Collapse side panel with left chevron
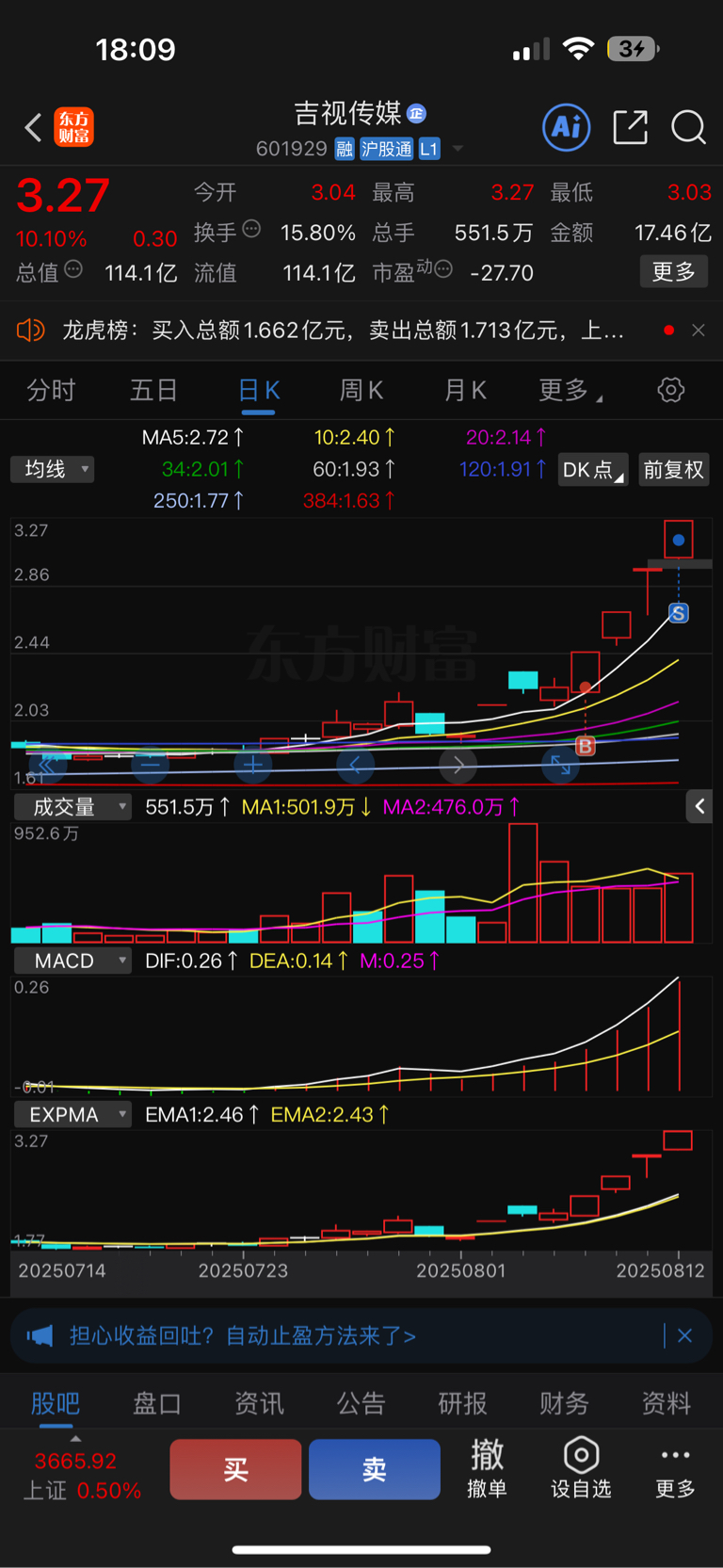This screenshot has width=723, height=1568. (699, 806)
